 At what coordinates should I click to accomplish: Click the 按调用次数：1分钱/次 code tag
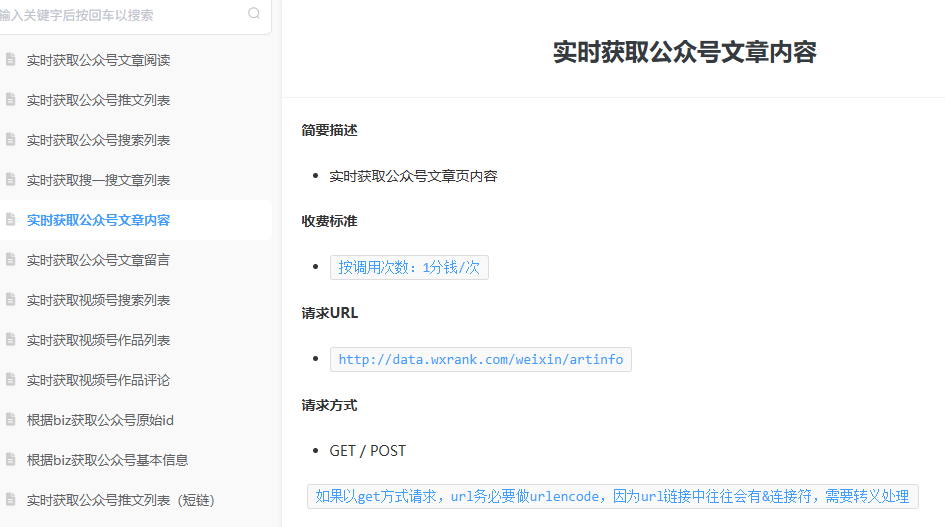(409, 267)
